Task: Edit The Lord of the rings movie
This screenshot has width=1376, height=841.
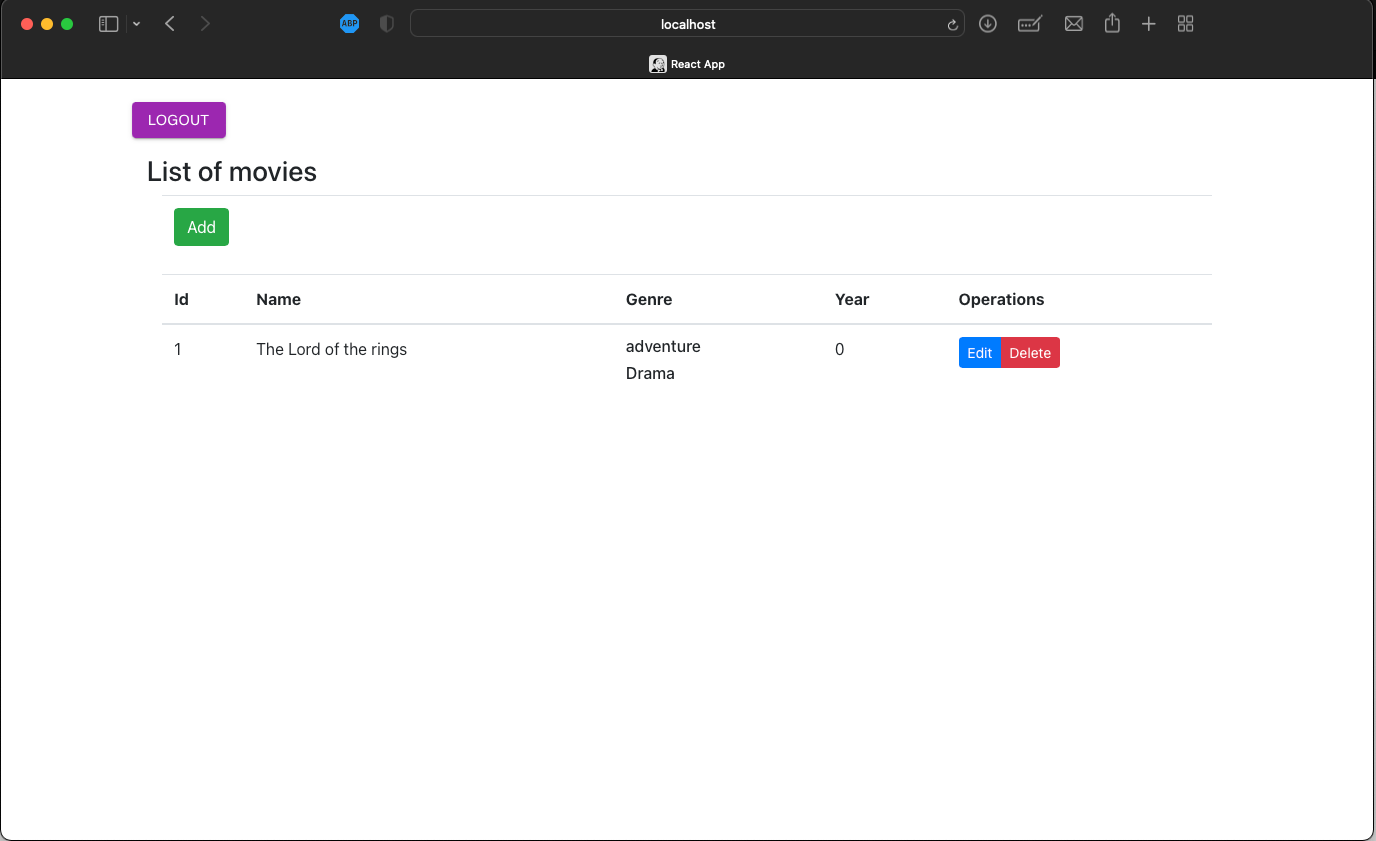Action: click(x=980, y=353)
